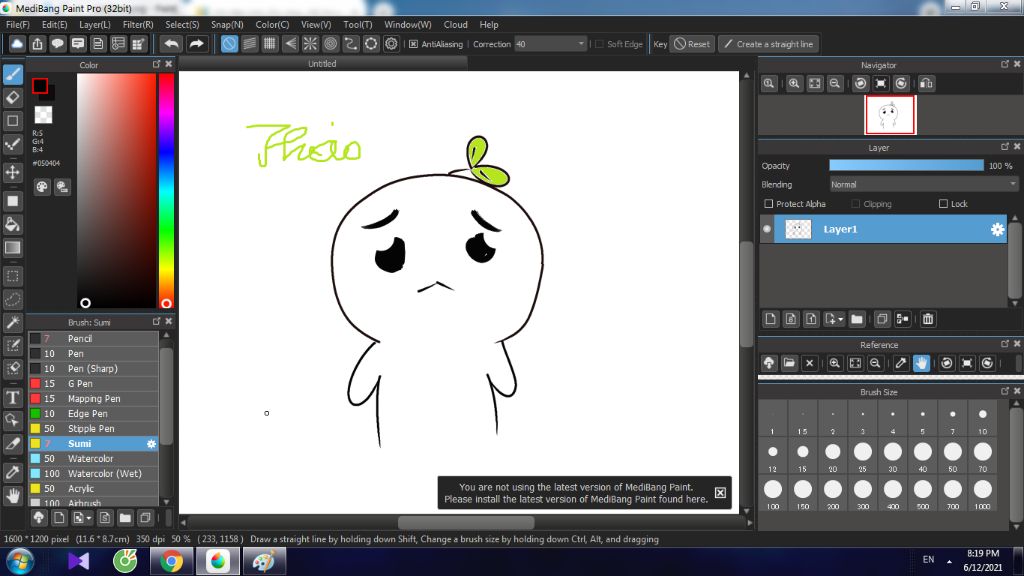Enable the grid snap icon
Viewport: 1024px width, 576px height.
click(270, 44)
